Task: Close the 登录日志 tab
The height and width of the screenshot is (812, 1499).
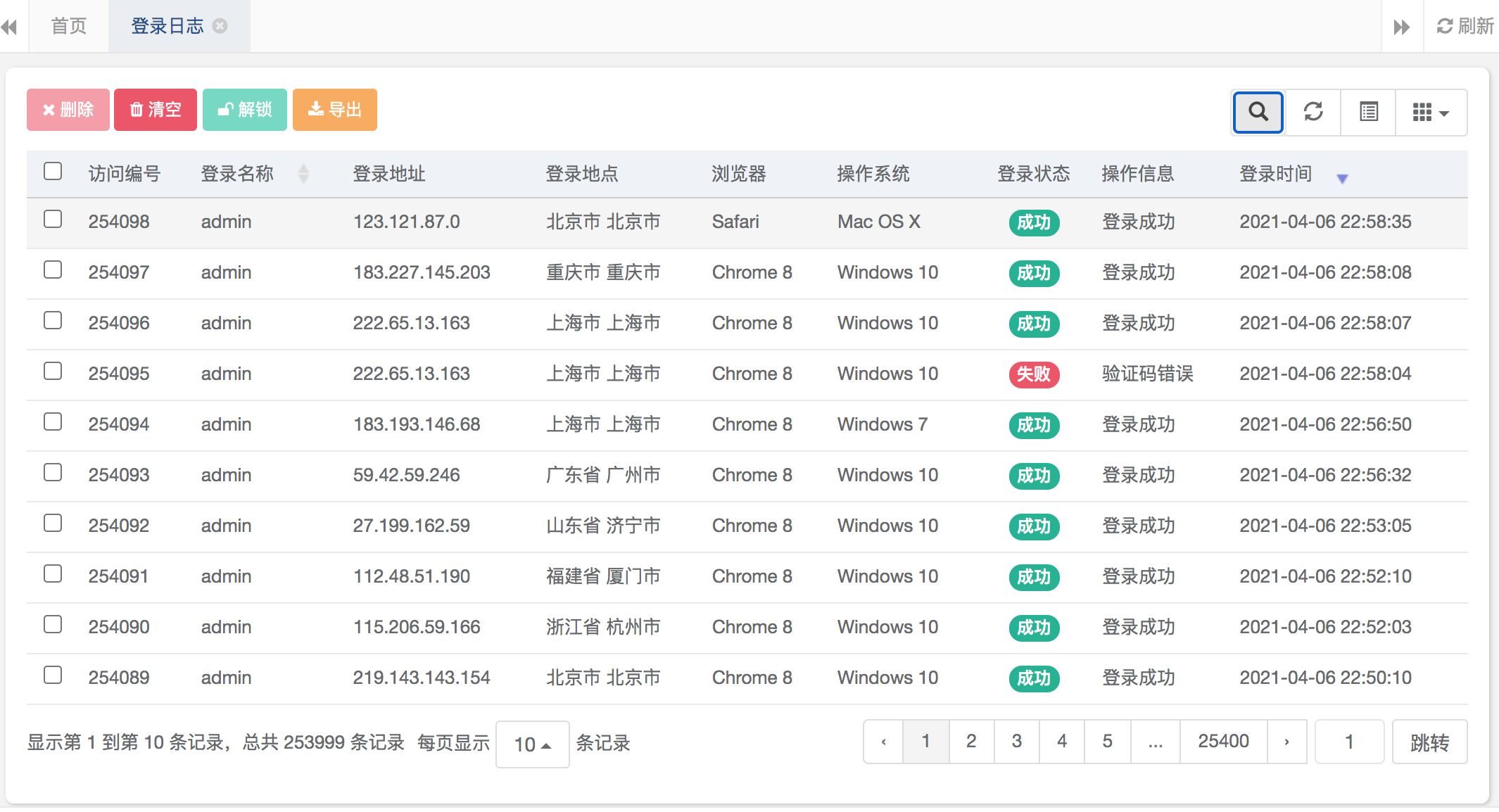Action: pyautogui.click(x=220, y=26)
